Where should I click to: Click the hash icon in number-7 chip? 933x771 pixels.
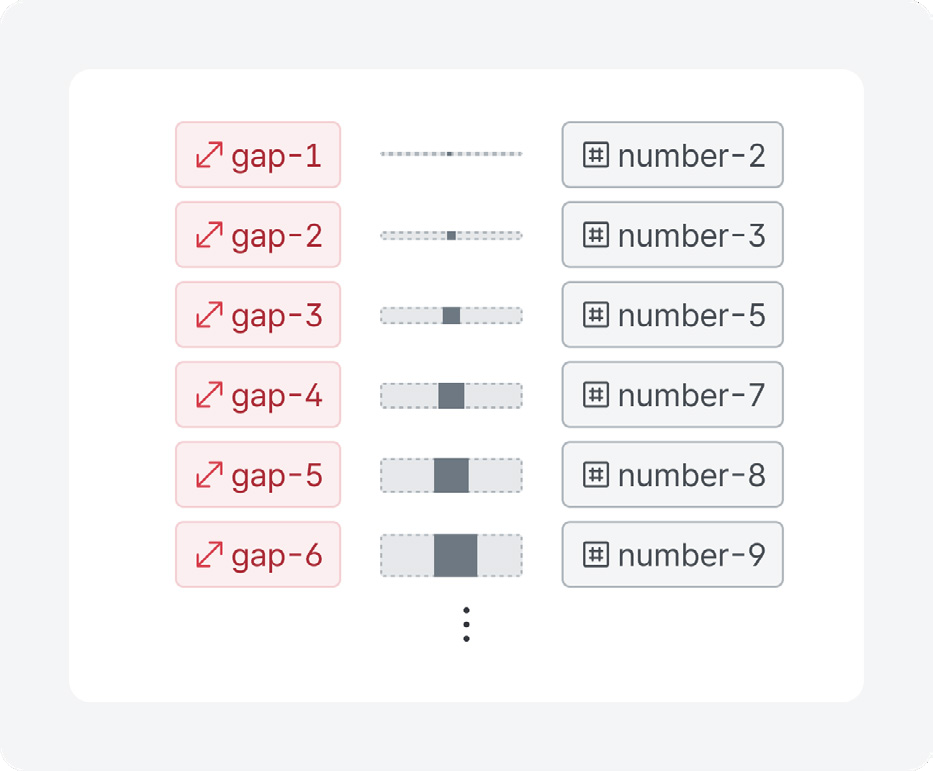(596, 394)
